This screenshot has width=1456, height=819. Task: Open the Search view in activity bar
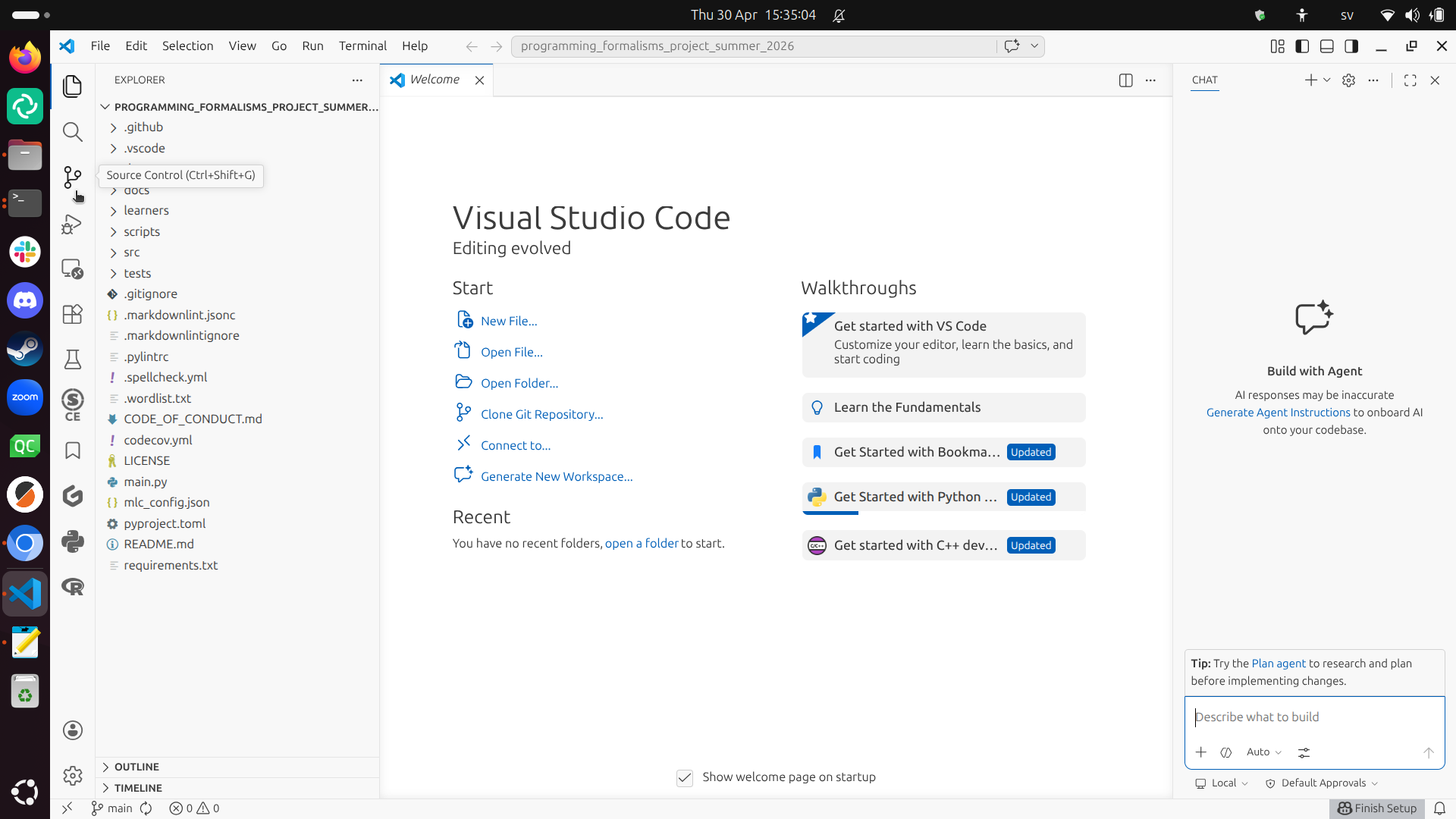click(73, 132)
